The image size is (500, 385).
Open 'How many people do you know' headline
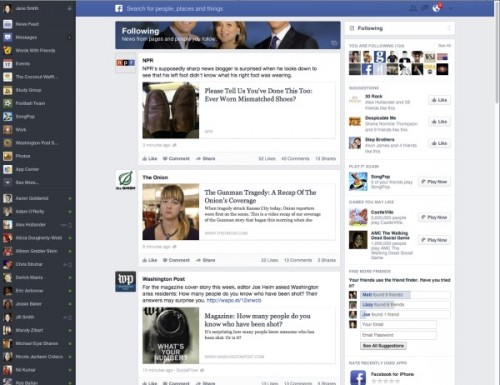257,320
